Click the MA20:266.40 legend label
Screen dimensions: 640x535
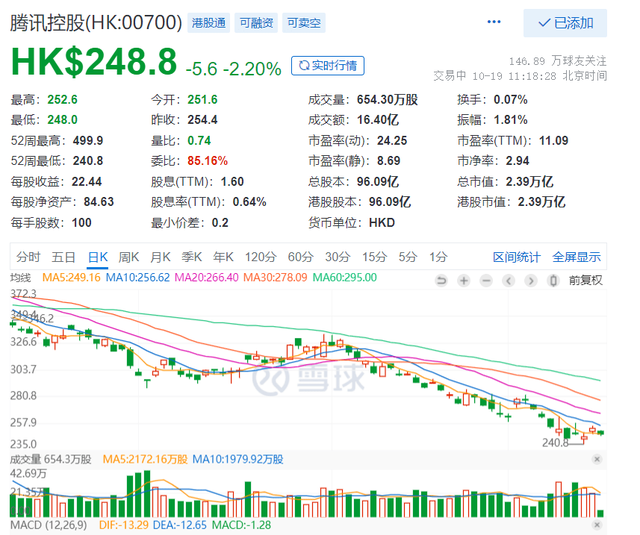click(207, 278)
